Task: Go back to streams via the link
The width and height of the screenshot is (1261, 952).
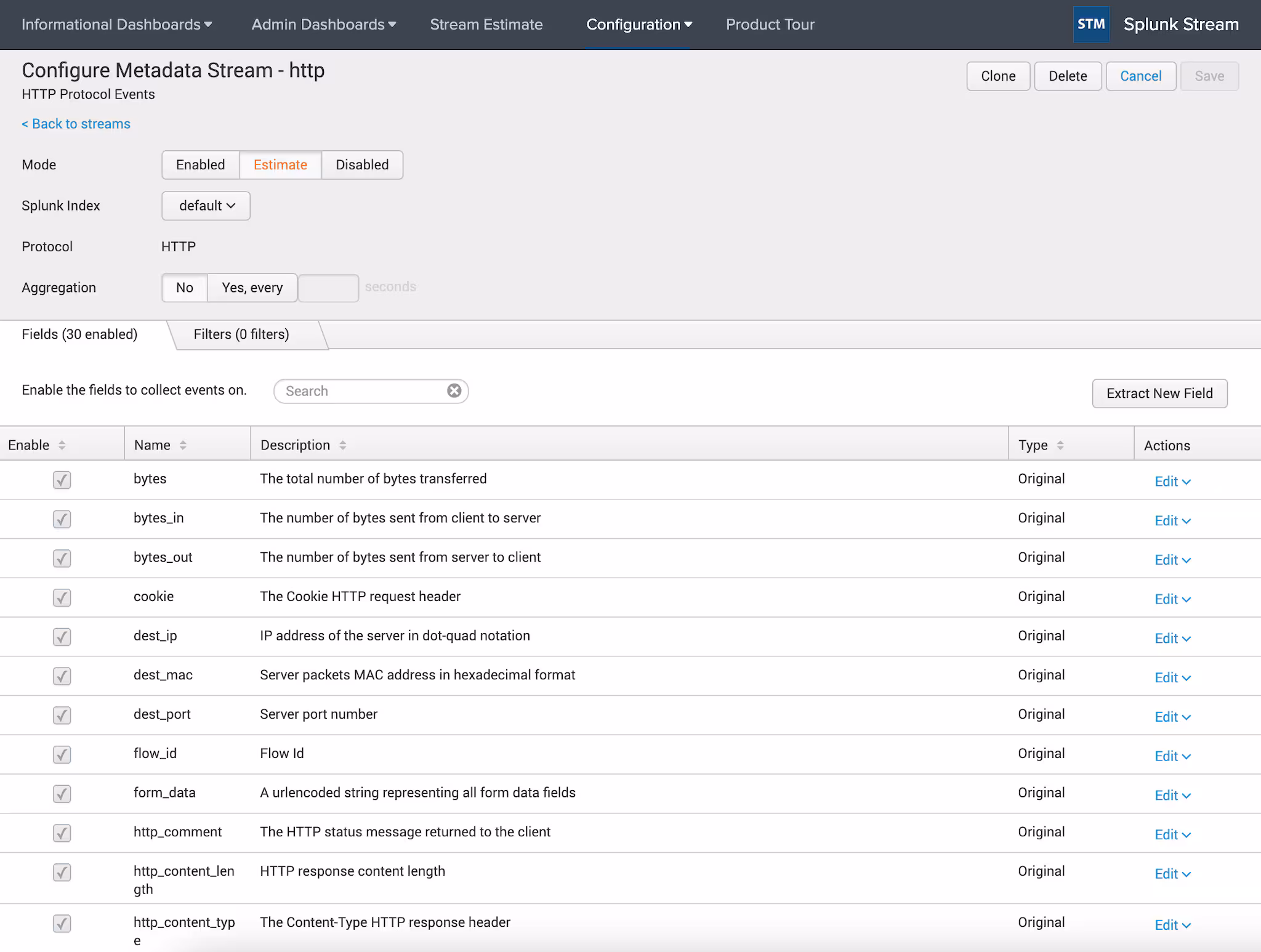Action: point(76,124)
